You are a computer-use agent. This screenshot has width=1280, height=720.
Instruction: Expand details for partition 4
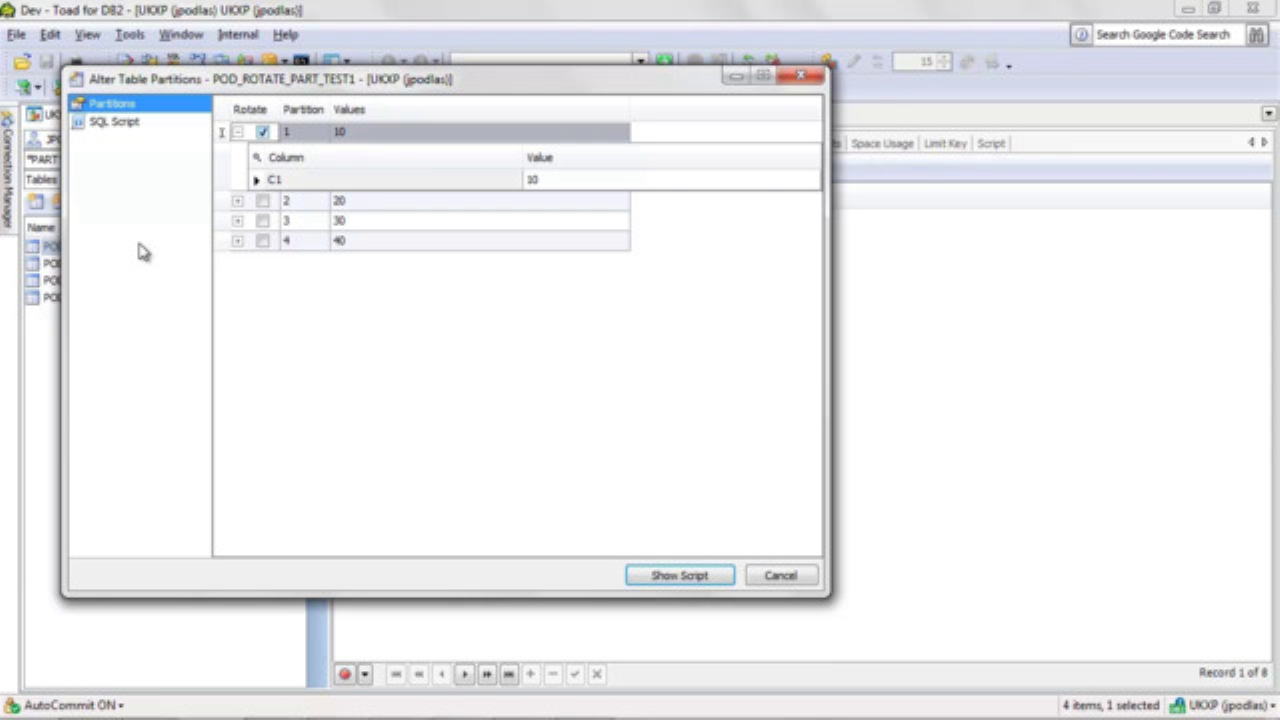point(237,241)
